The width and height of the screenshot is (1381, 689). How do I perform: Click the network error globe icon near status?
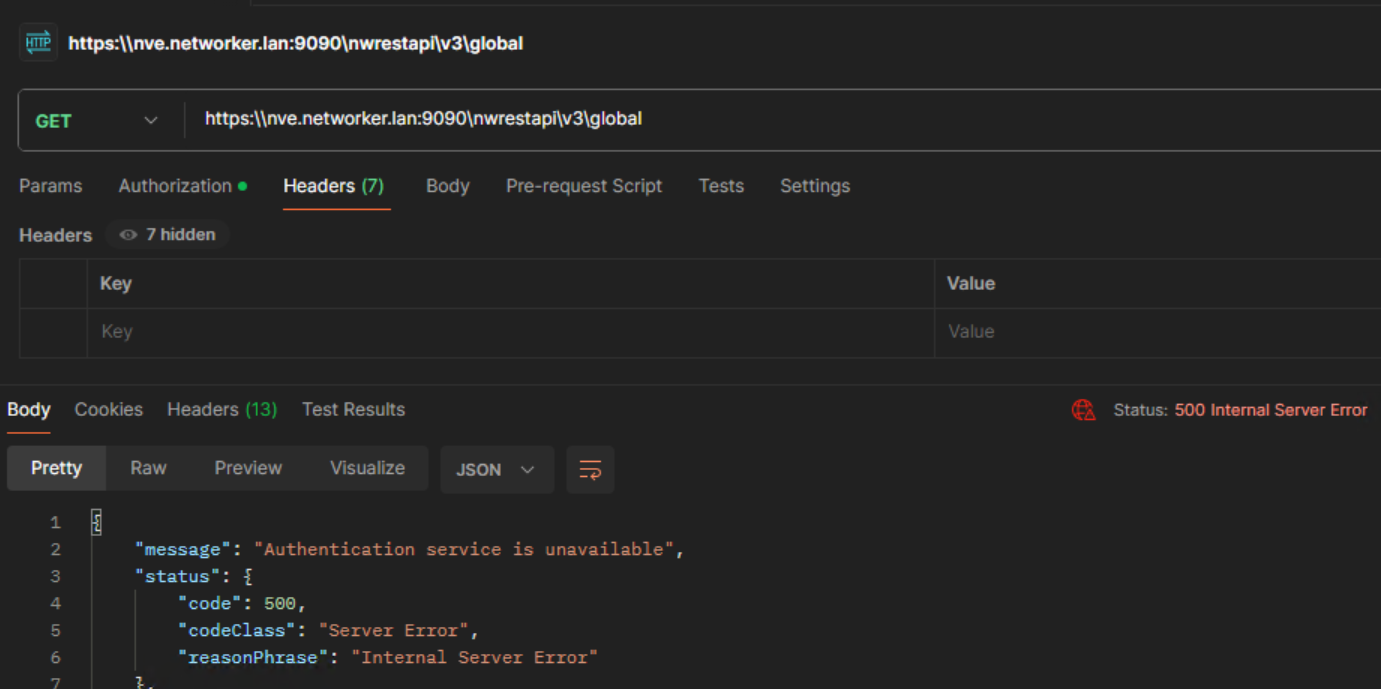point(1082,409)
